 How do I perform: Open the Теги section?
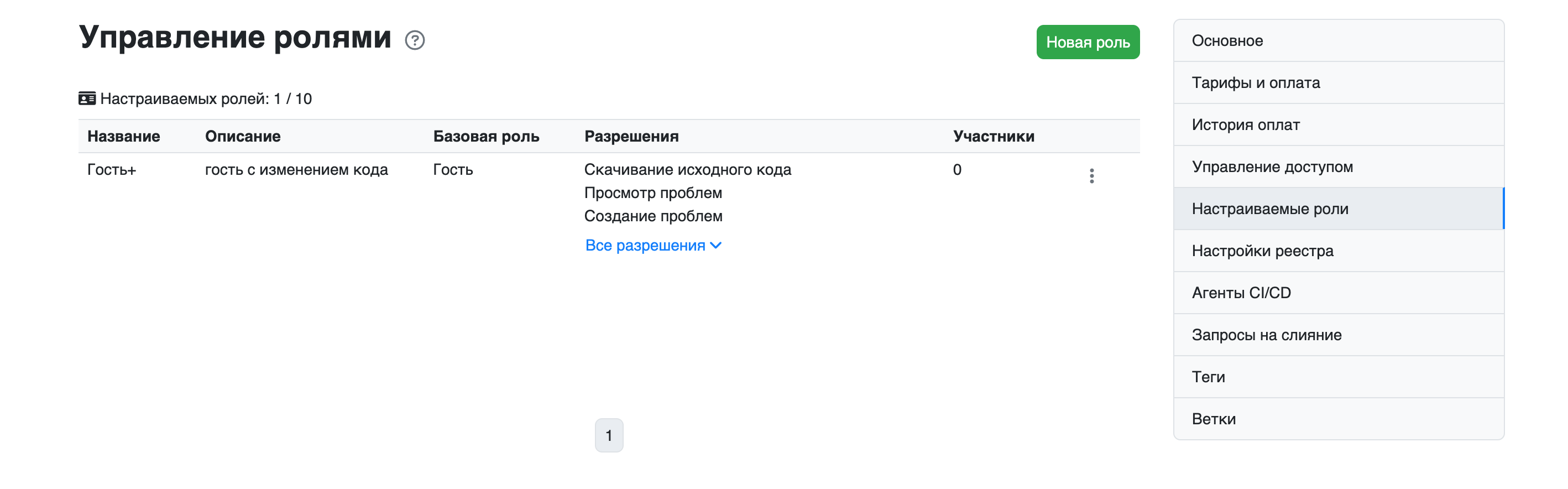pyautogui.click(x=1339, y=377)
